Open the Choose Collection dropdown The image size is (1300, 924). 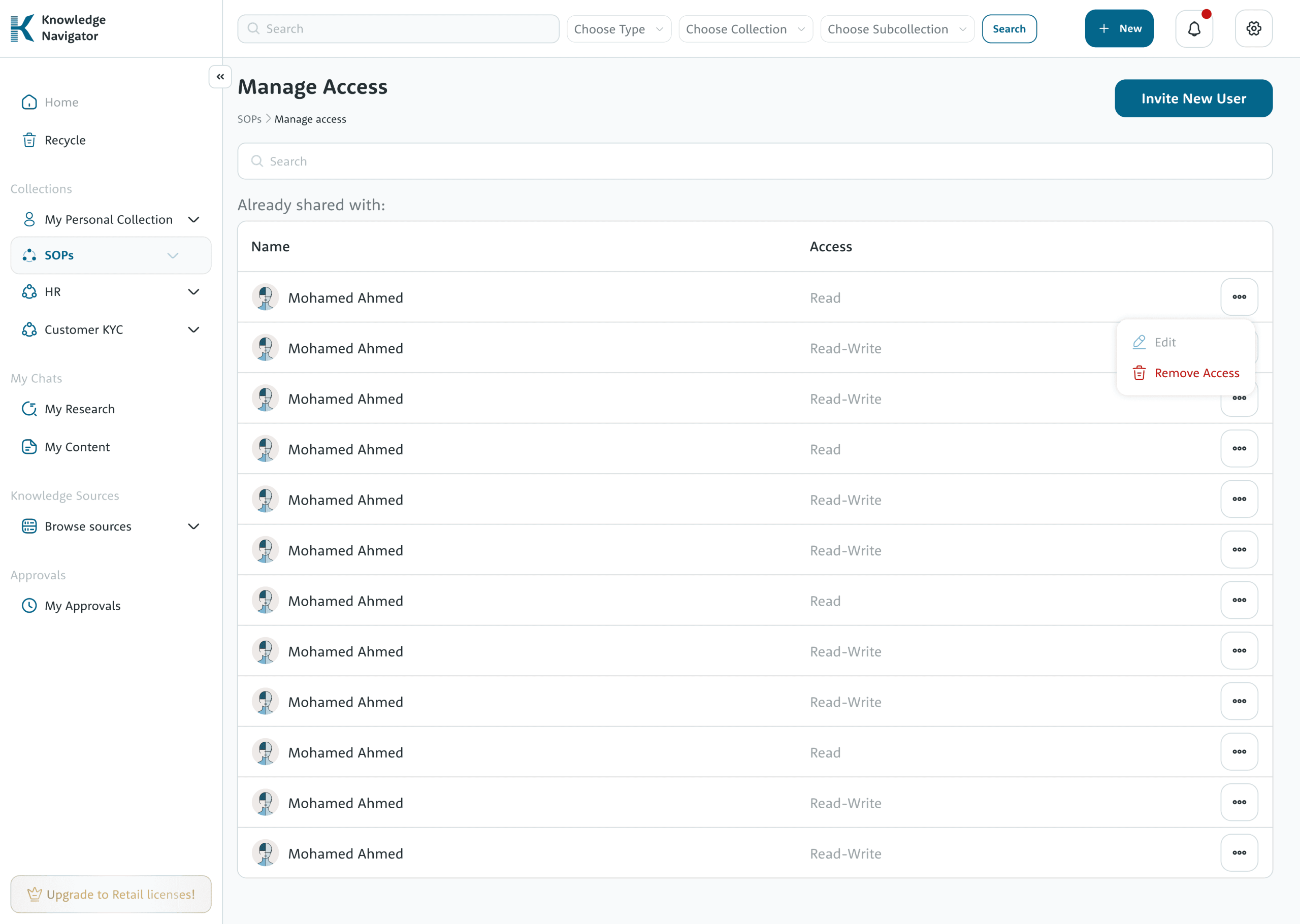tap(745, 29)
